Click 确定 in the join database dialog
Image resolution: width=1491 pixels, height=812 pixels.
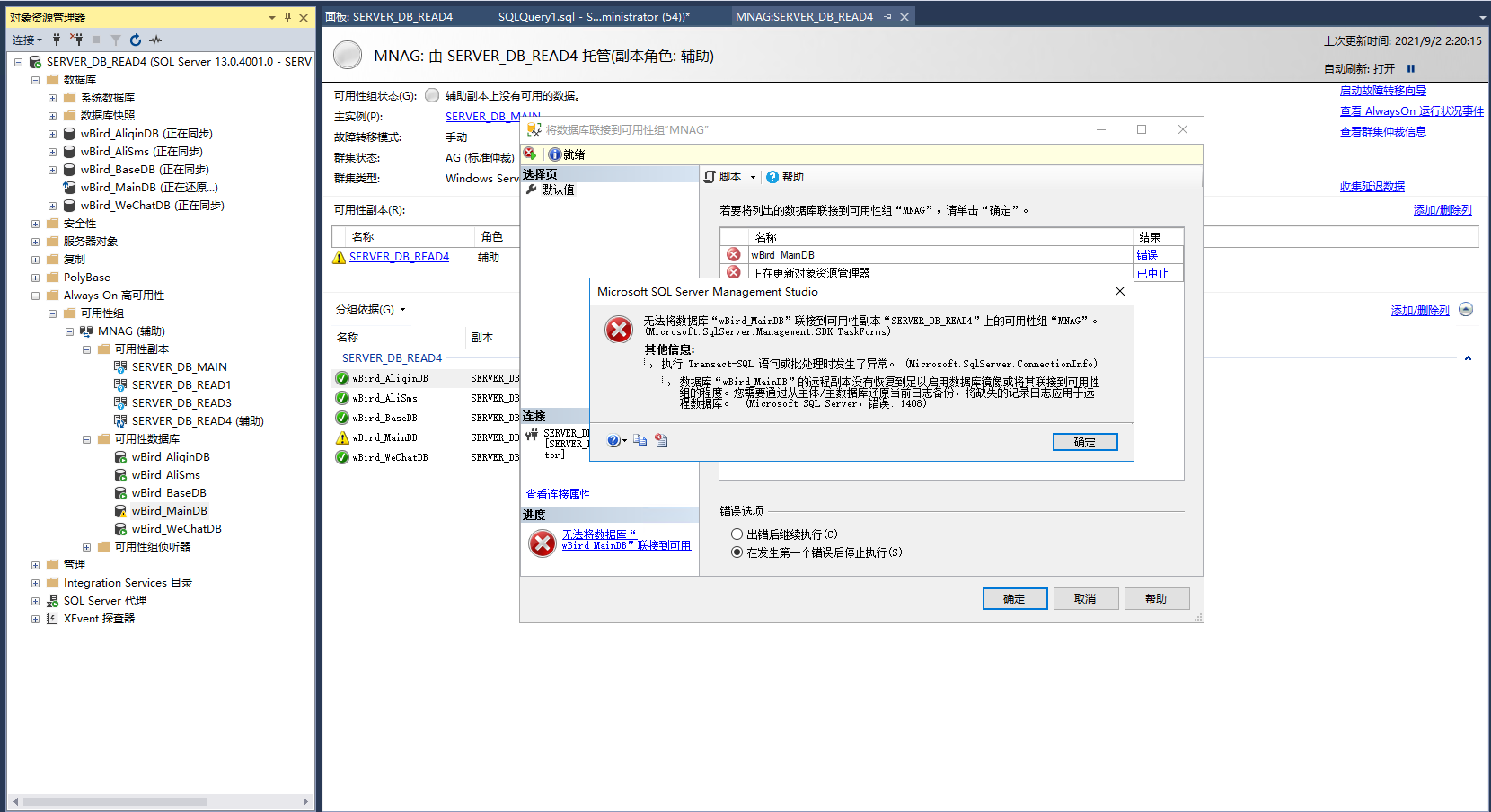coord(1015,599)
